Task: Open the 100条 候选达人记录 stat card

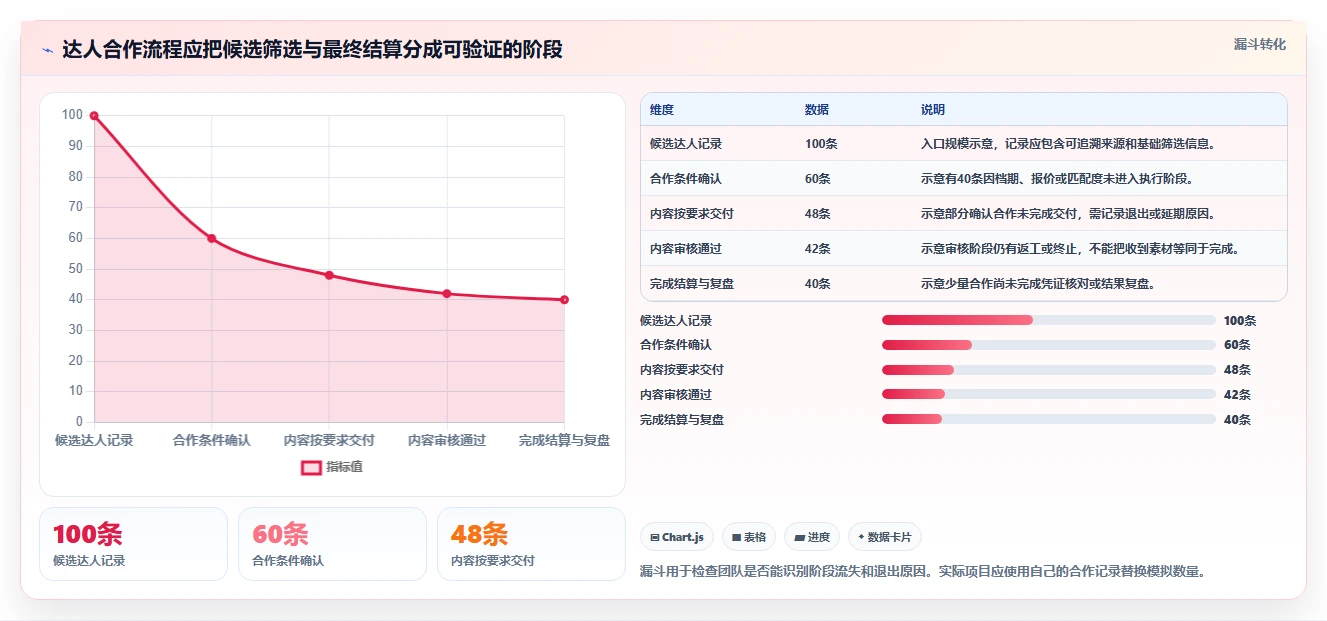Action: (133, 544)
